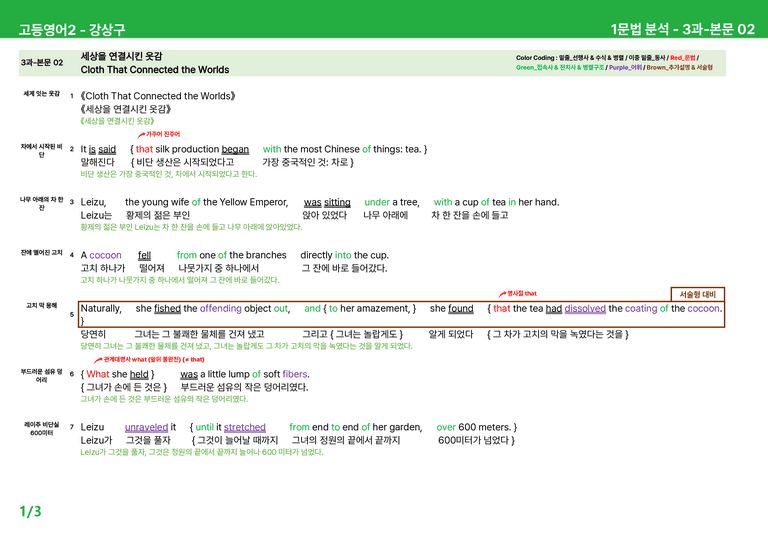
Task: Click the page indicator 1/3
Action: click(x=30, y=512)
